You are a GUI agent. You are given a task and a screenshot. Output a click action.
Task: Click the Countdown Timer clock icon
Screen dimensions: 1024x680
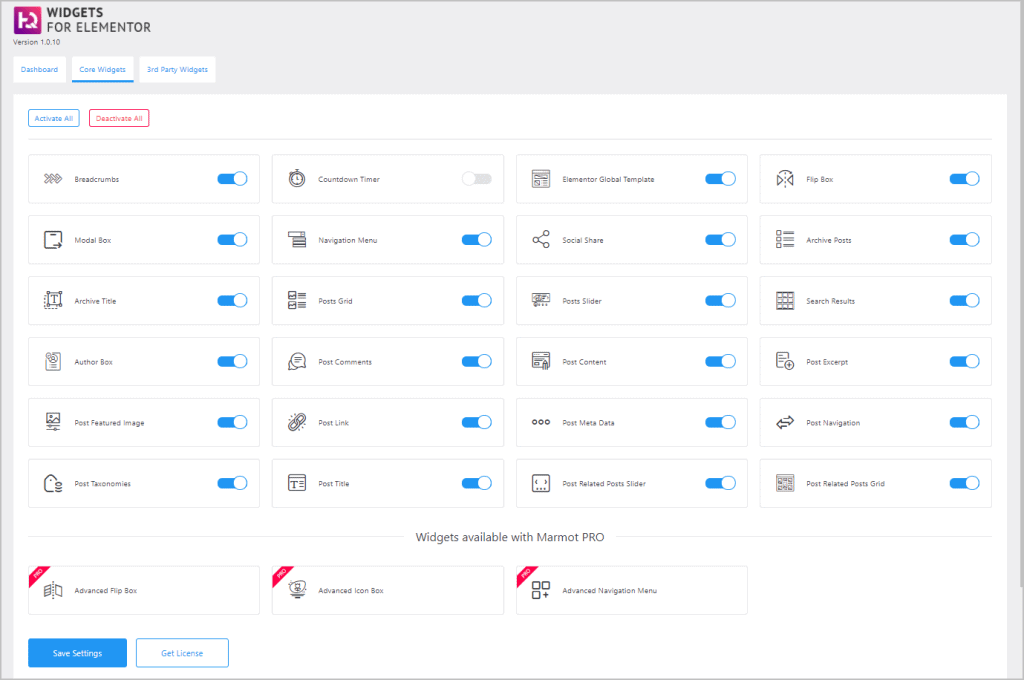point(297,179)
